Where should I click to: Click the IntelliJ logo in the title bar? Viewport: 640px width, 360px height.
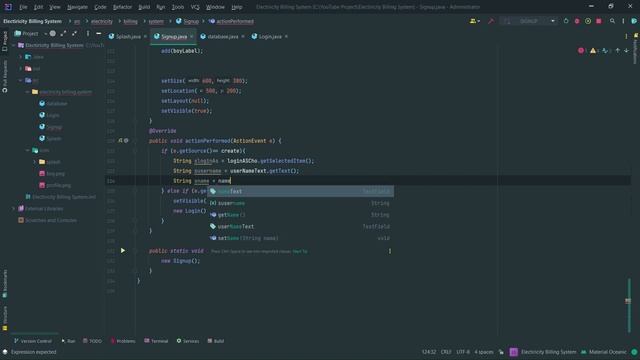(x=8, y=7)
